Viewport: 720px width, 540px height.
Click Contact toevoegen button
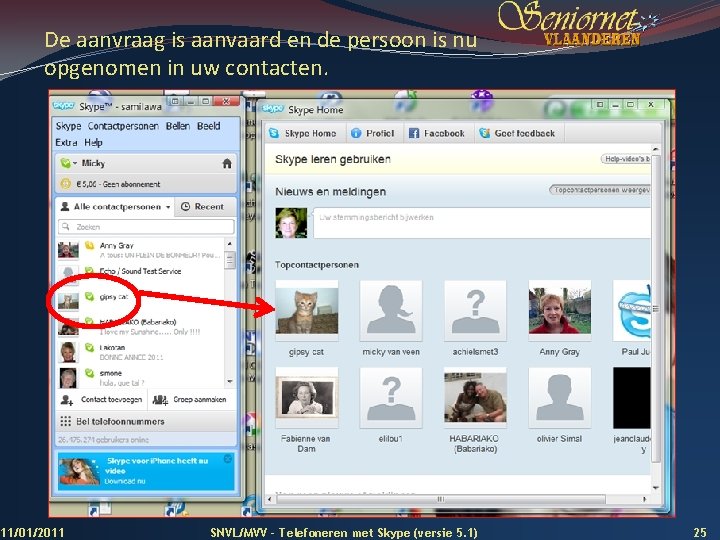[x=102, y=400]
